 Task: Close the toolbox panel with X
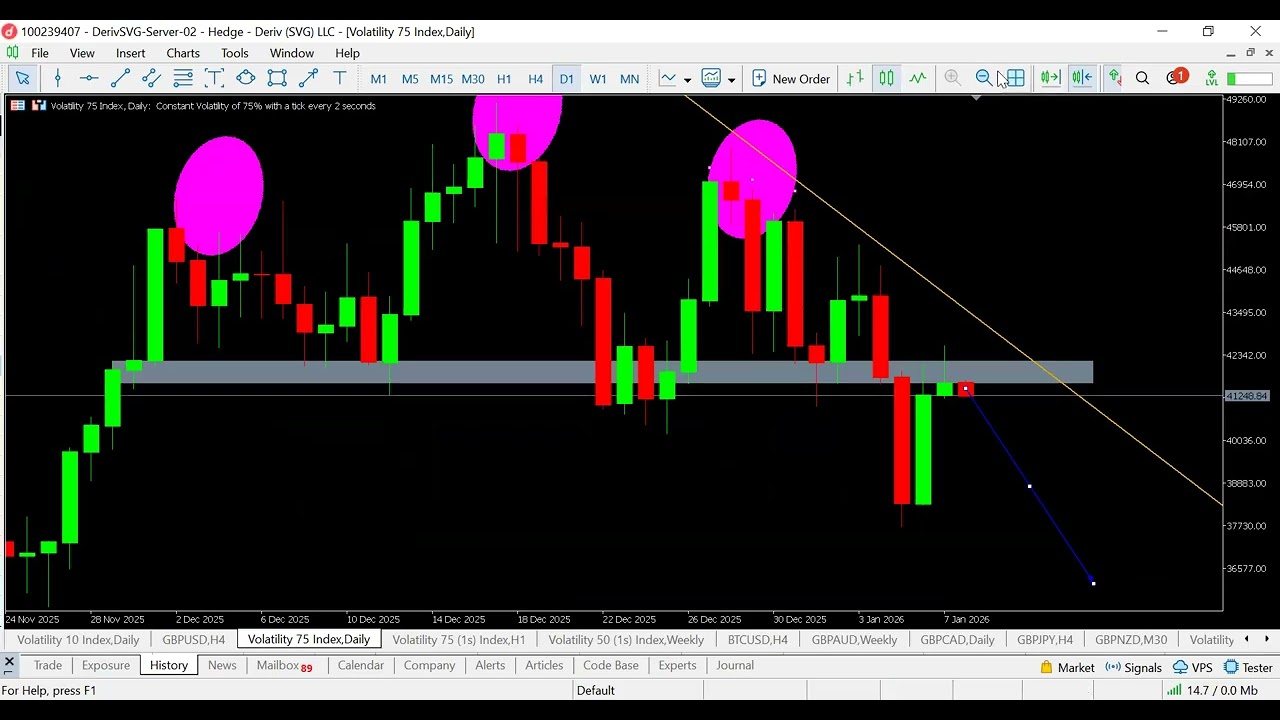9,663
